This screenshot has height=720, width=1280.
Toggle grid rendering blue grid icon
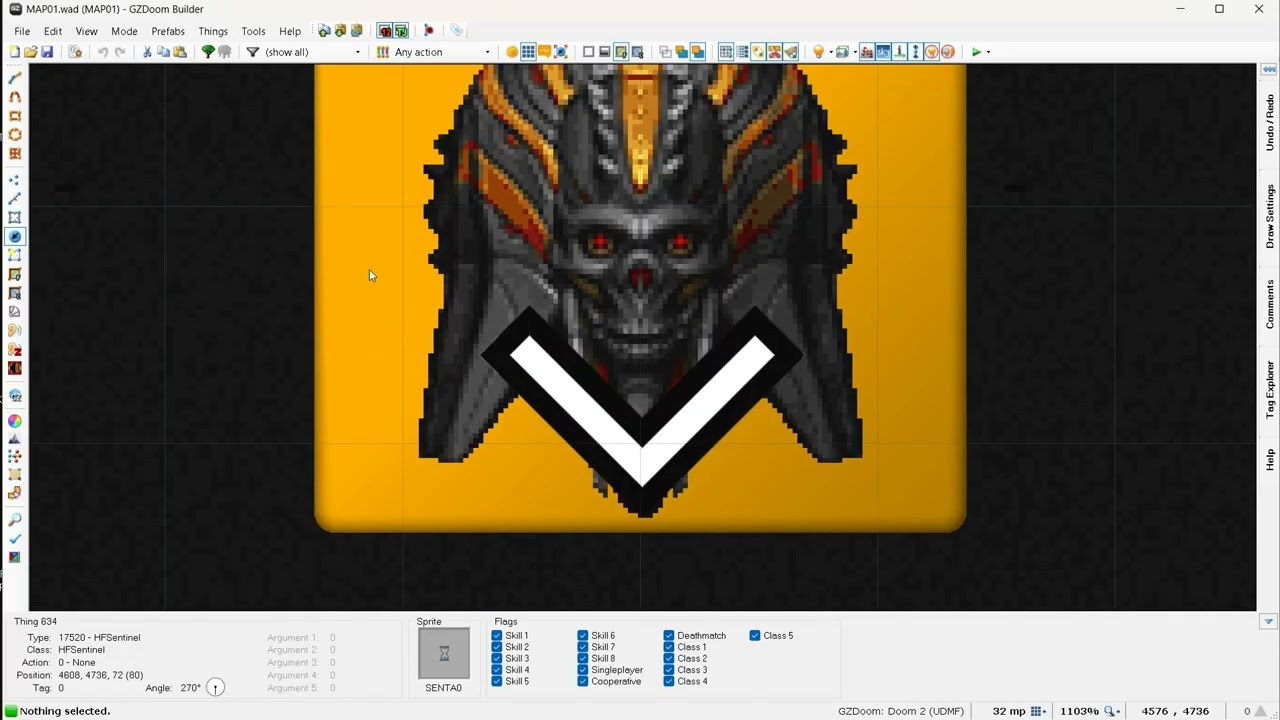point(528,52)
